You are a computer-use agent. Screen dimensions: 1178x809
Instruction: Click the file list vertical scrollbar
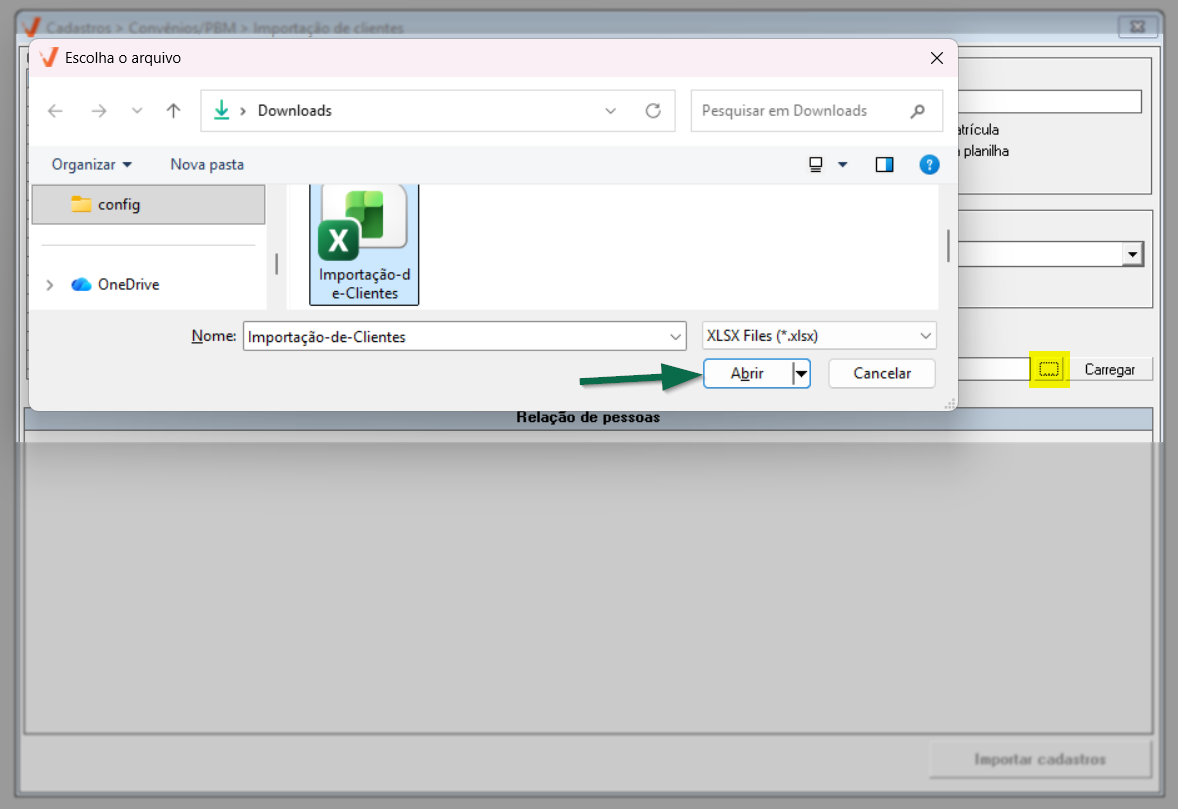[948, 246]
